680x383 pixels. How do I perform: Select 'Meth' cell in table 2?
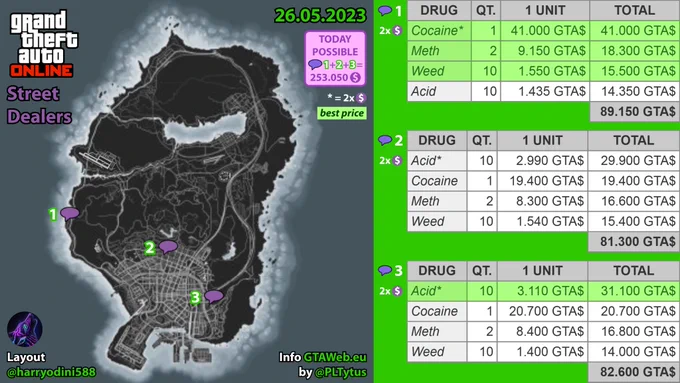[437, 201]
